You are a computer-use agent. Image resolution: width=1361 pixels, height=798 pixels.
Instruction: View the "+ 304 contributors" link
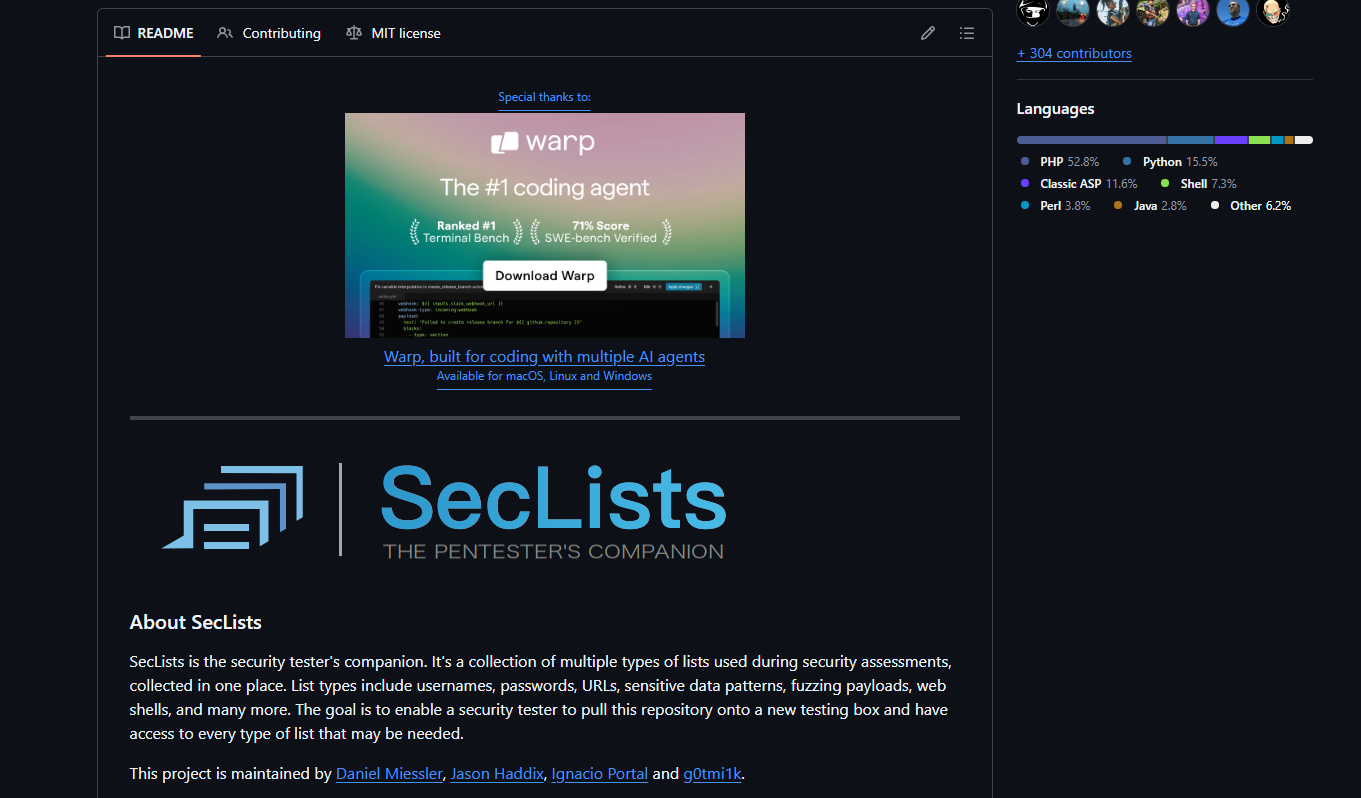pyautogui.click(x=1074, y=53)
